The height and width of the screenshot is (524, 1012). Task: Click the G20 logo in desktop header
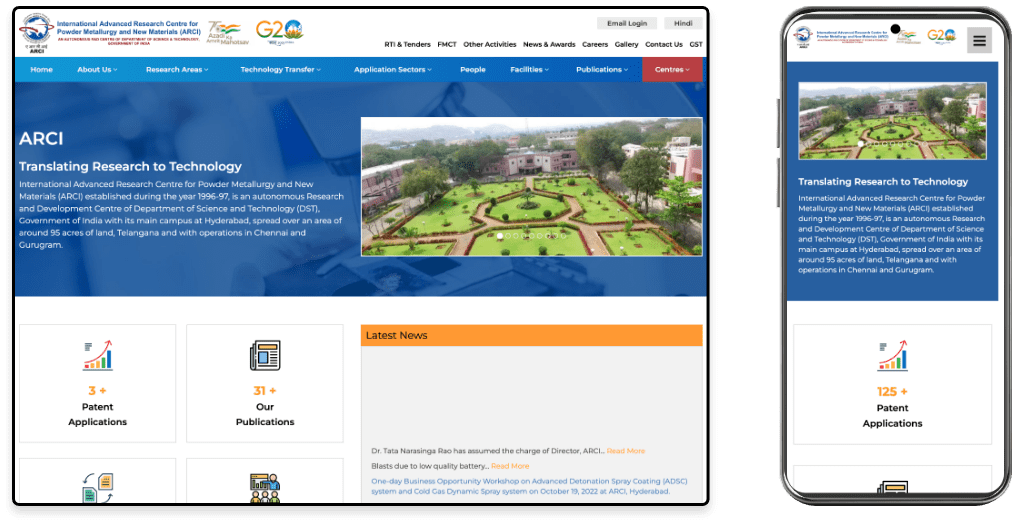[279, 32]
